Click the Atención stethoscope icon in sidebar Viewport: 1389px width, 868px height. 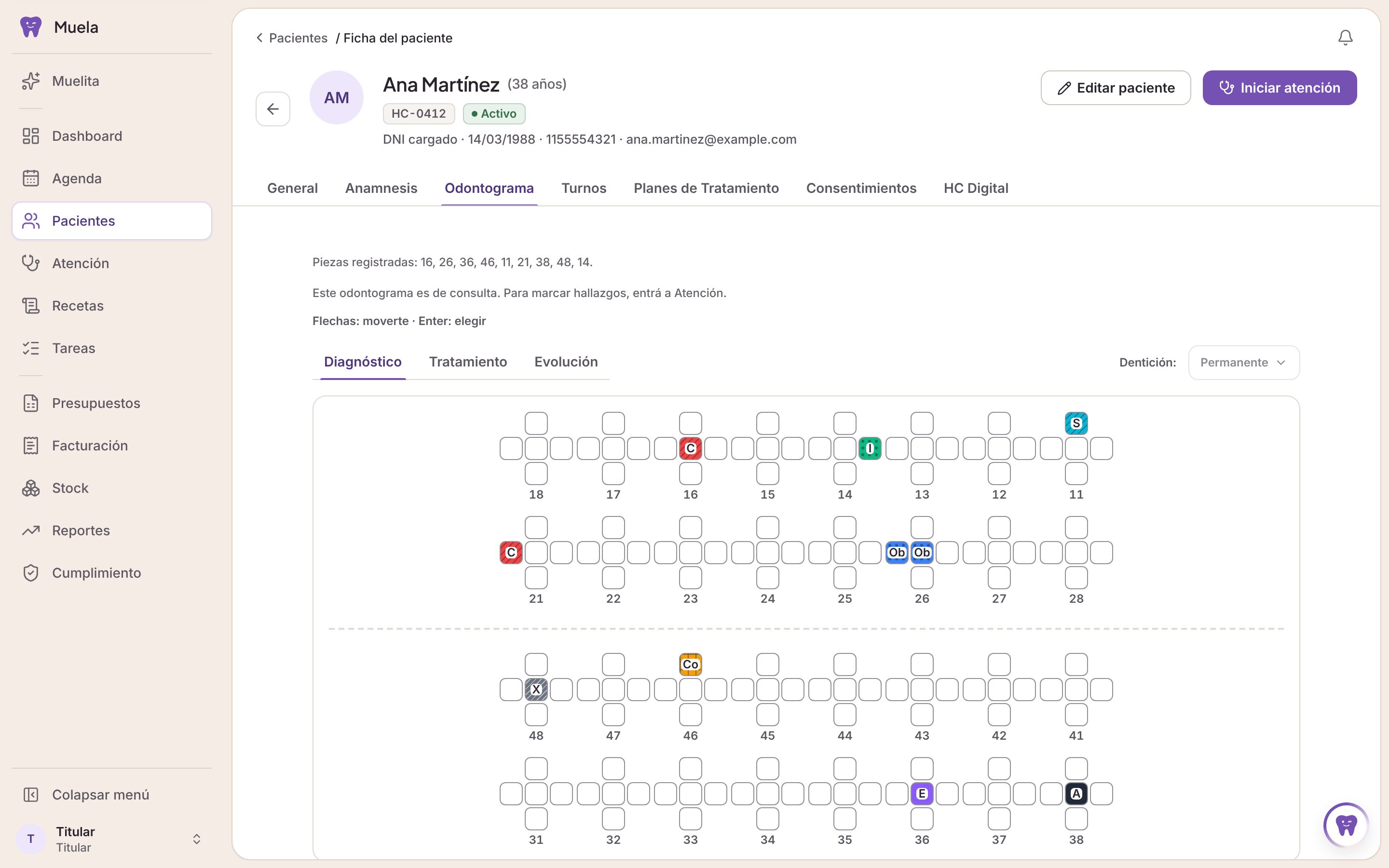coord(30,263)
